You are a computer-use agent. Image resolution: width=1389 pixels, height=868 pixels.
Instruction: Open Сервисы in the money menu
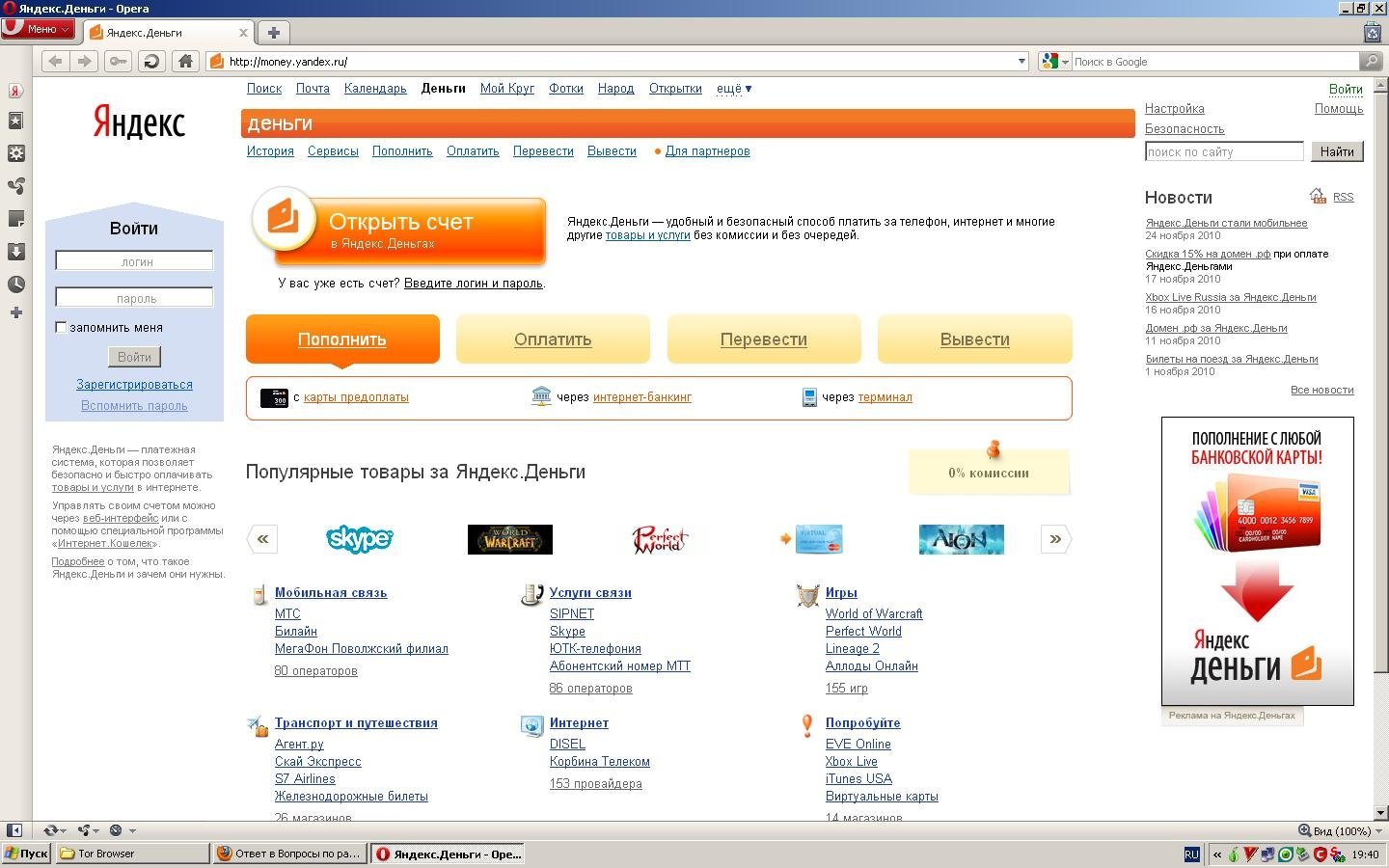[333, 151]
